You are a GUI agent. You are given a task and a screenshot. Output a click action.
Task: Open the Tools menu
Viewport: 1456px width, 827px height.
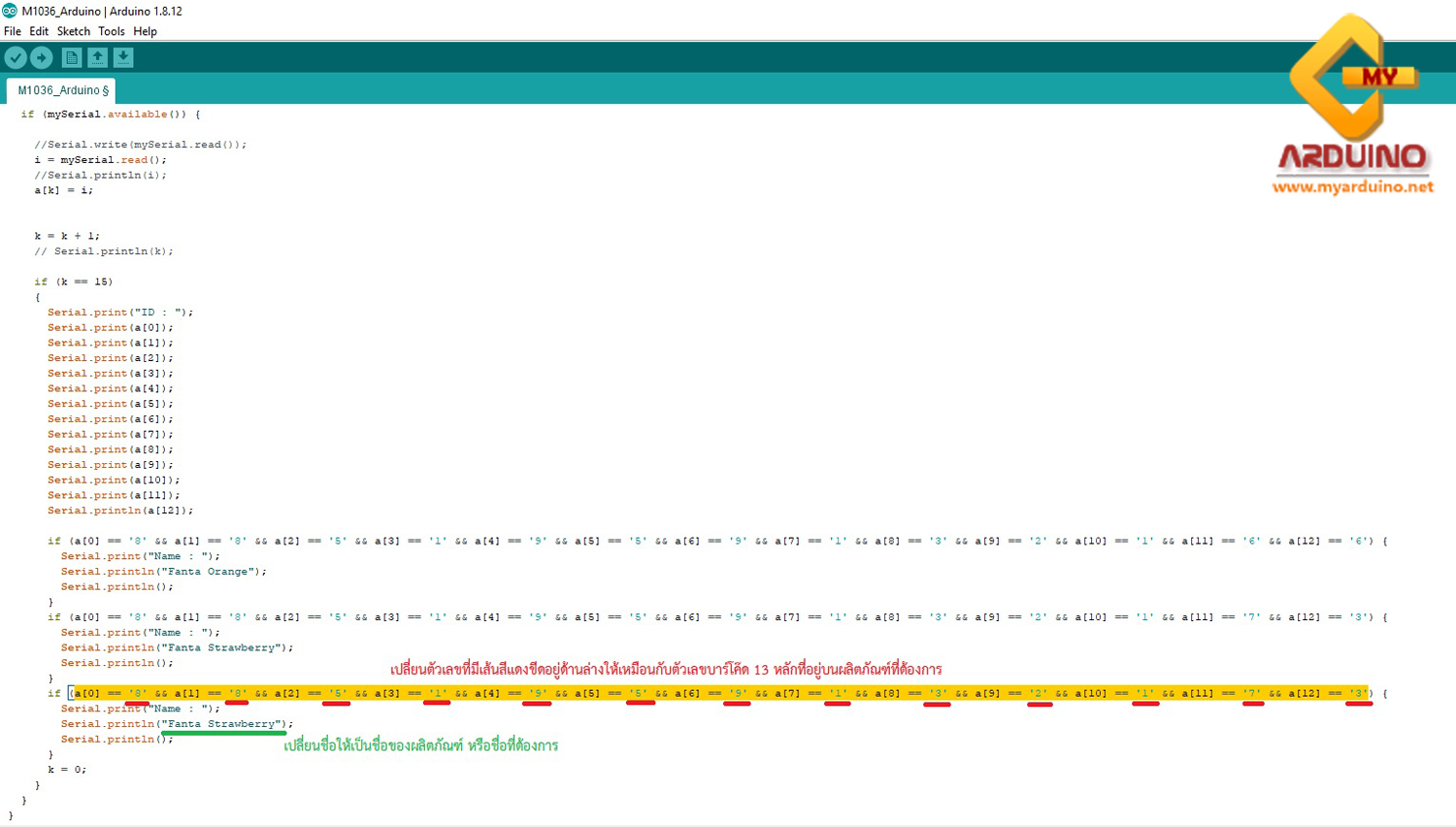tap(111, 31)
